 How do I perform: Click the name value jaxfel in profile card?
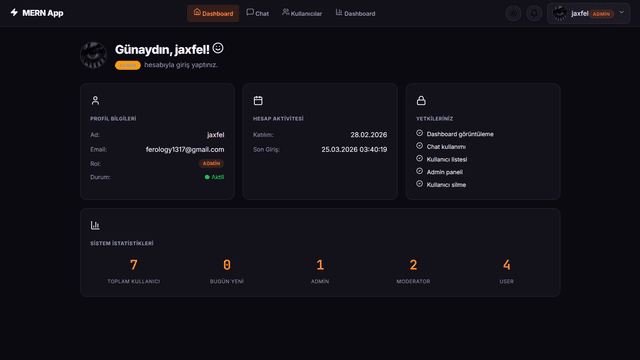click(x=216, y=135)
